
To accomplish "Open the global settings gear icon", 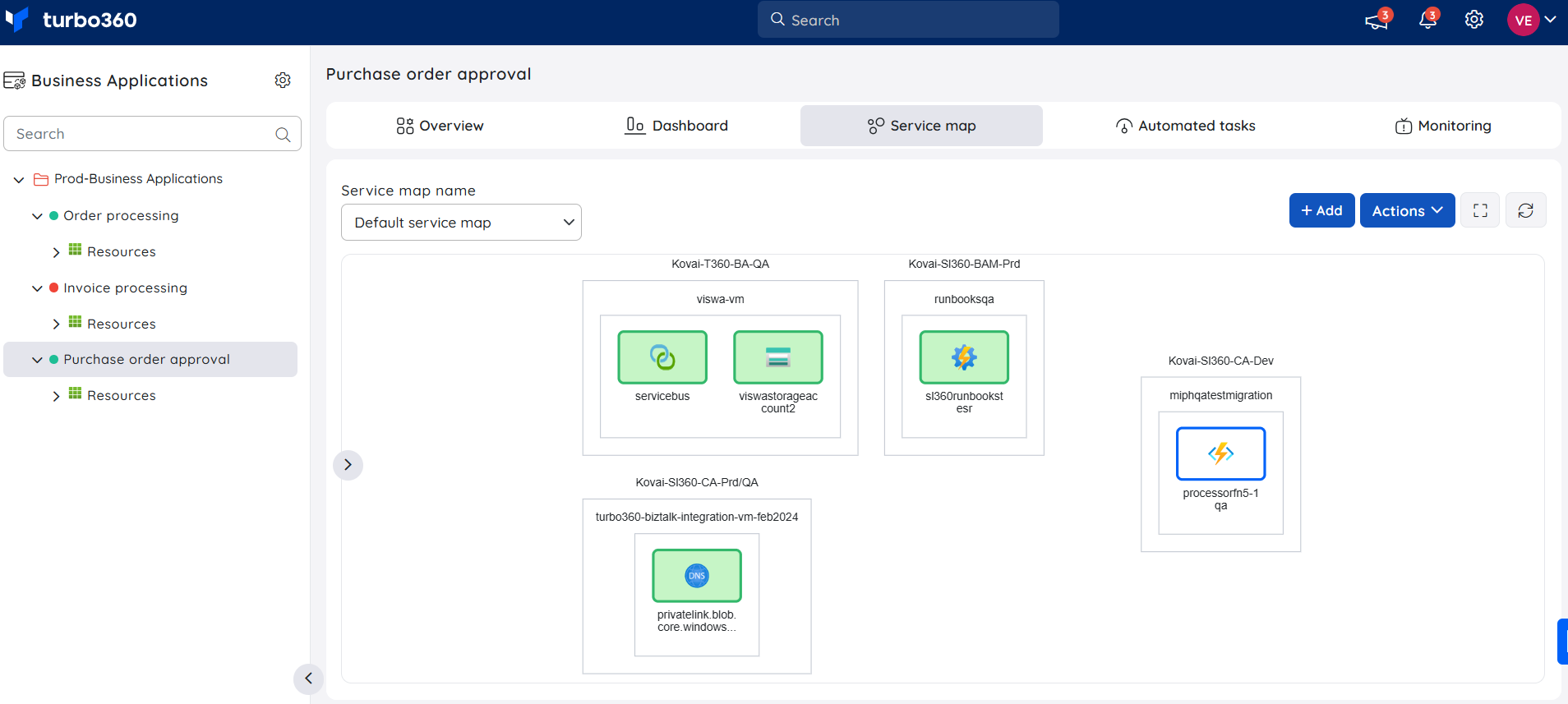I will [x=1474, y=20].
